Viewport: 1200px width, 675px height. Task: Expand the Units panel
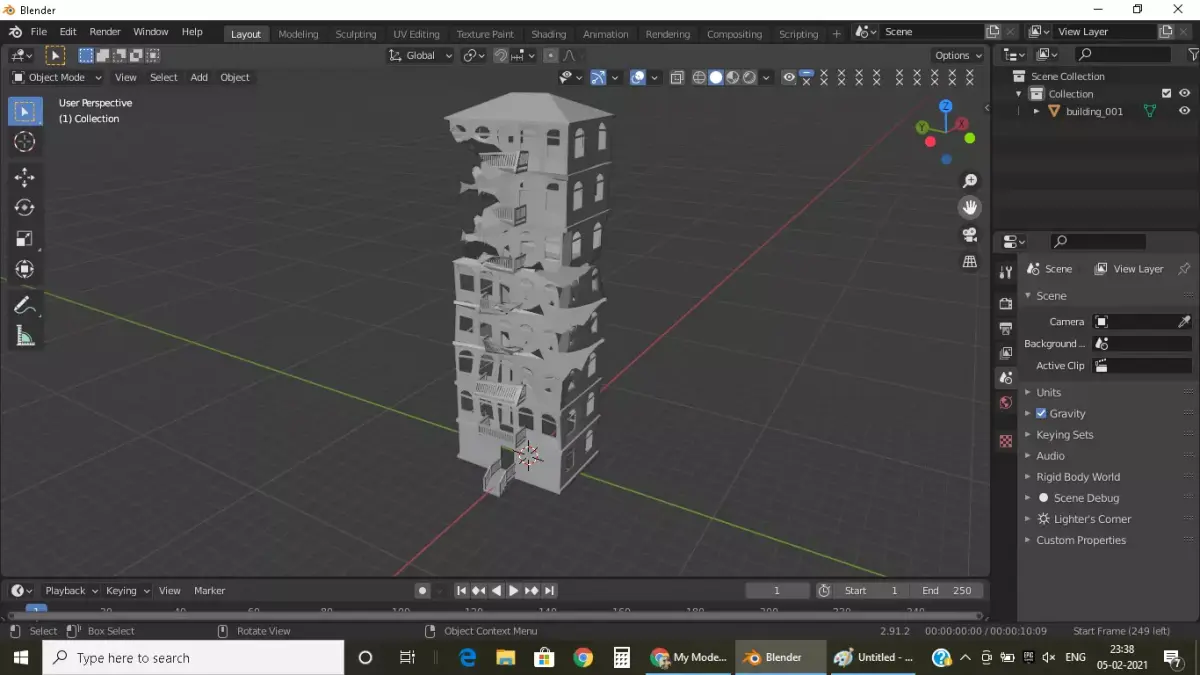point(1048,393)
